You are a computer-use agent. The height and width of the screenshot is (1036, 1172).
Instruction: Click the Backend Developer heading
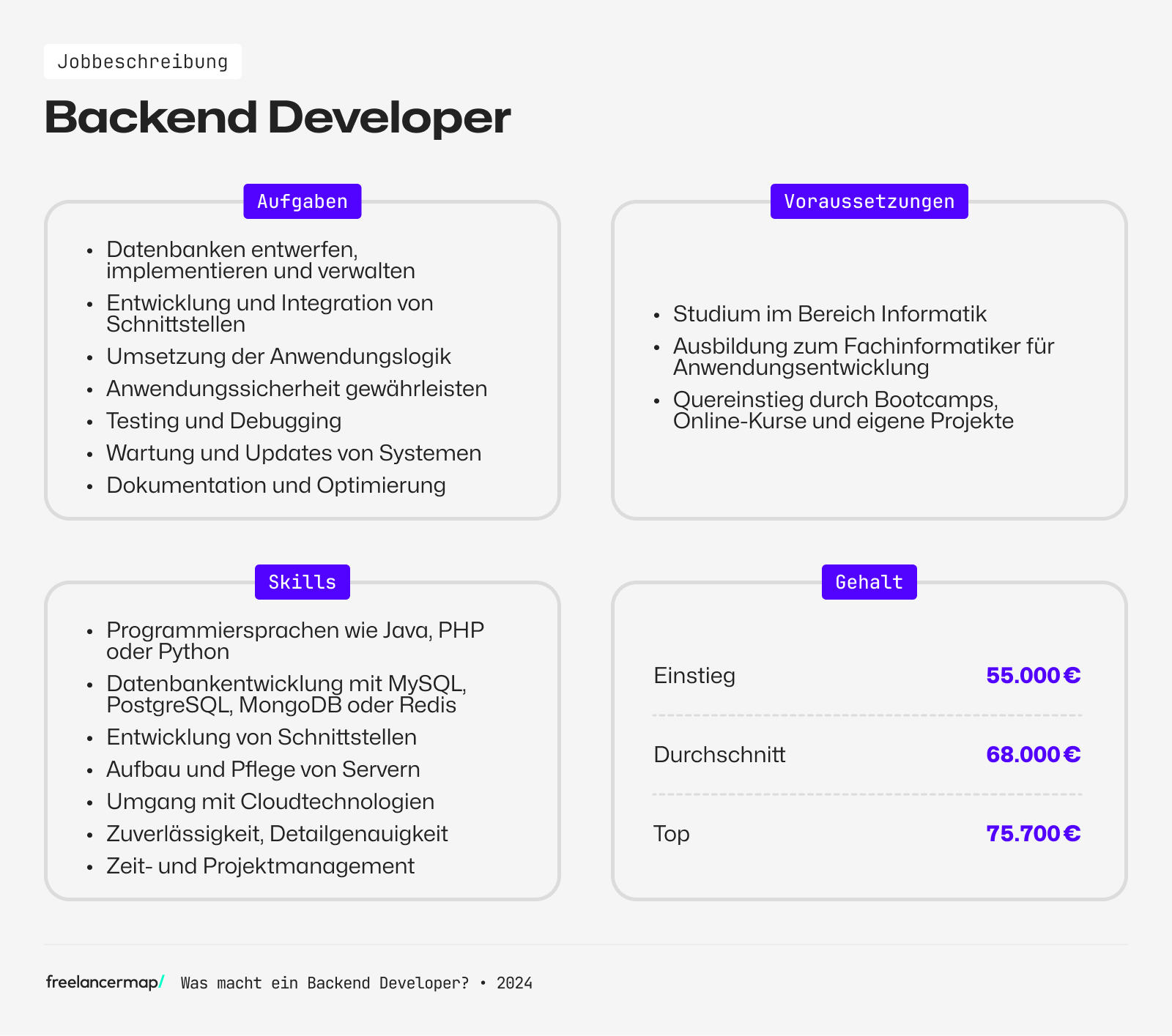point(278,117)
